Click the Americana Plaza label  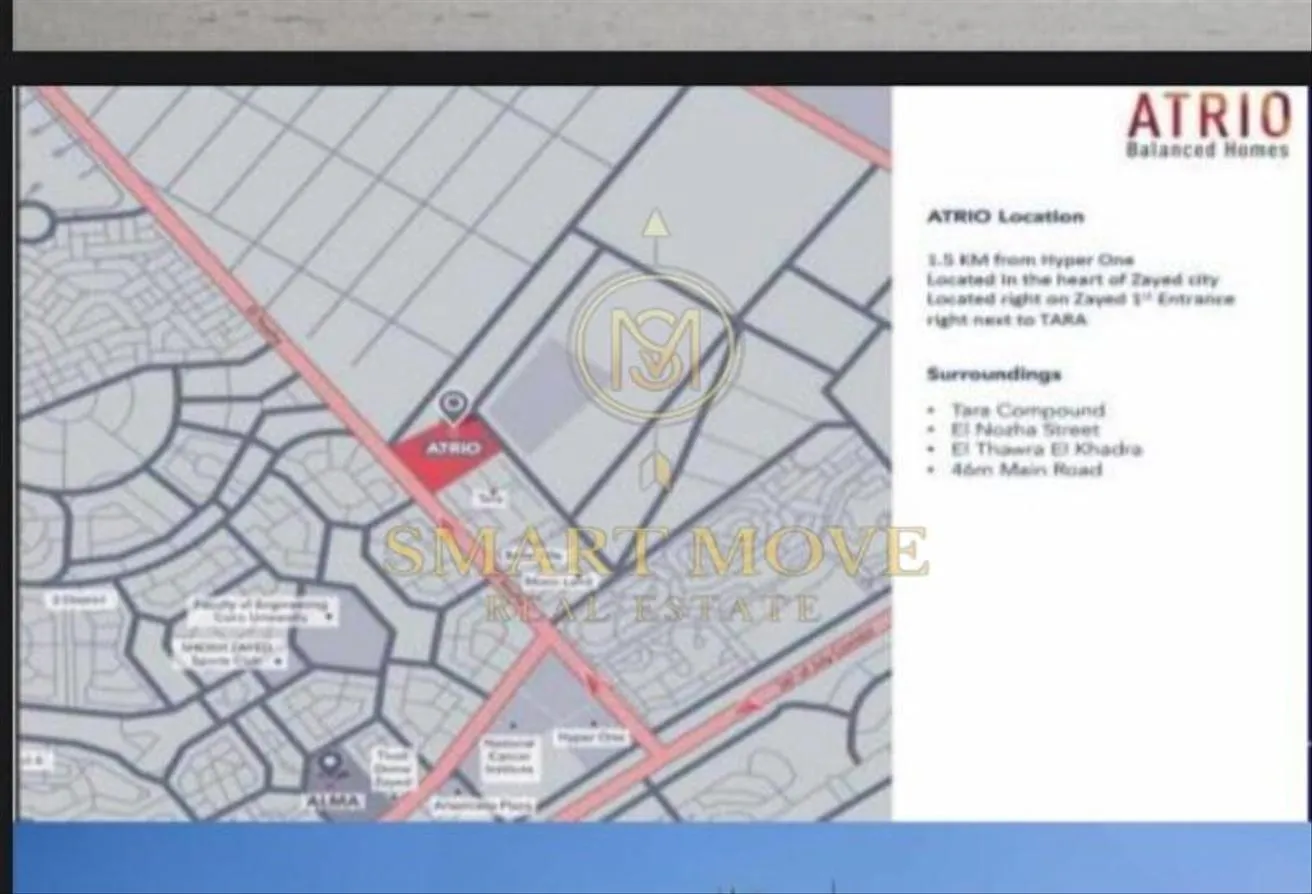click(484, 804)
